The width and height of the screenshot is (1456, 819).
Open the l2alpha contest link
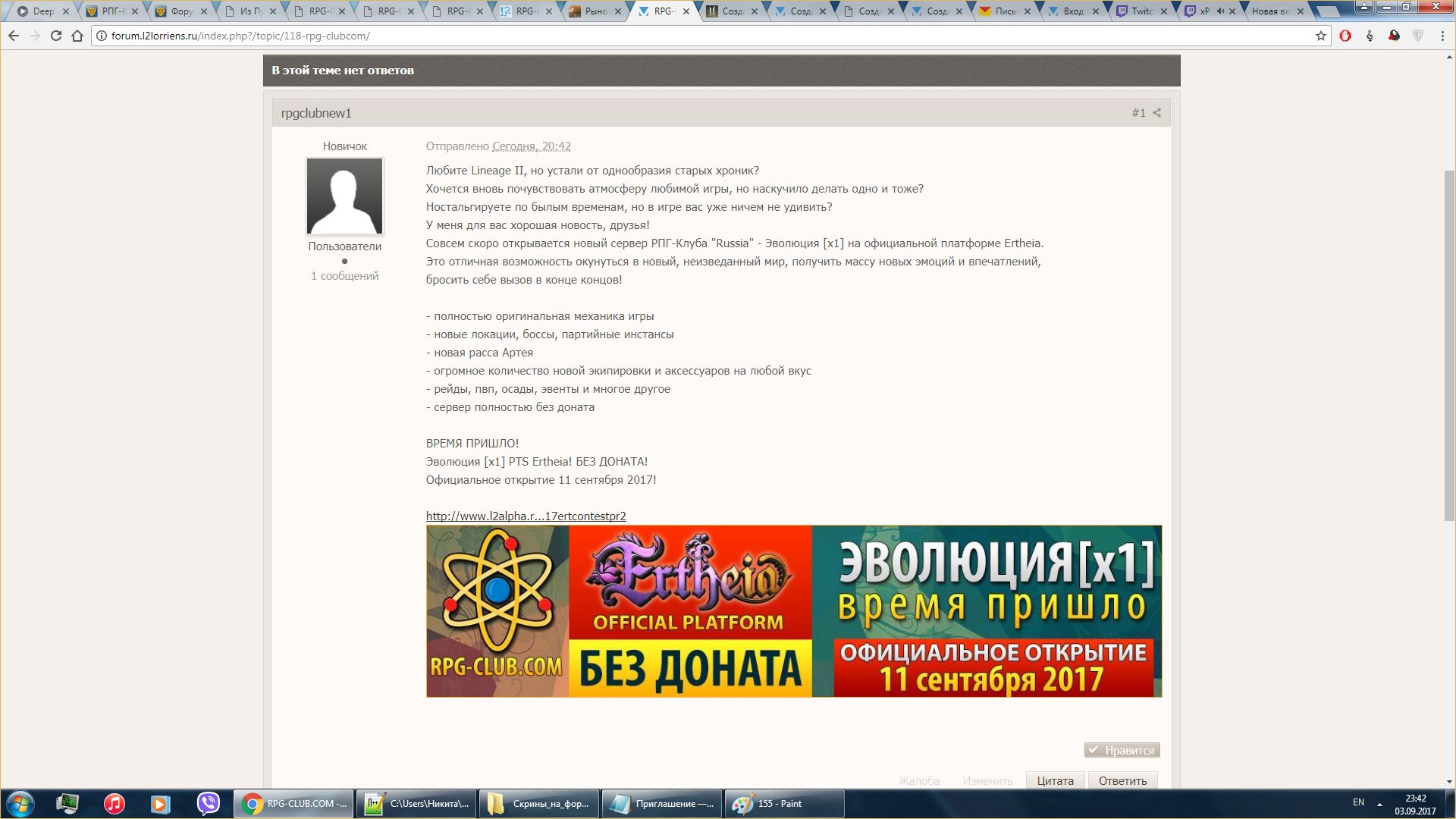(526, 516)
